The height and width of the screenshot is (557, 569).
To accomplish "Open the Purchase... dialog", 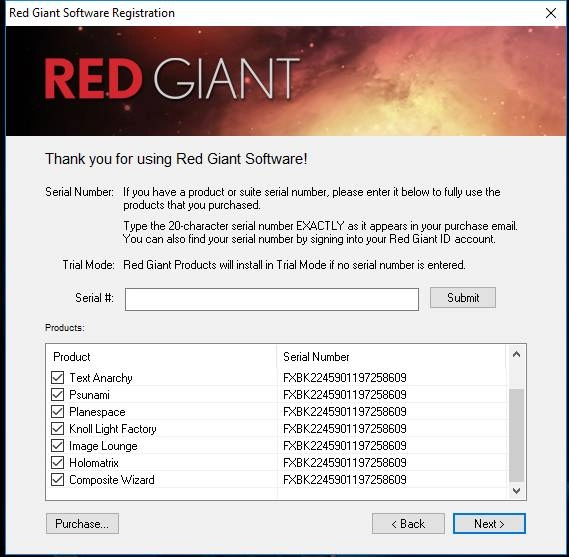I will [82, 523].
